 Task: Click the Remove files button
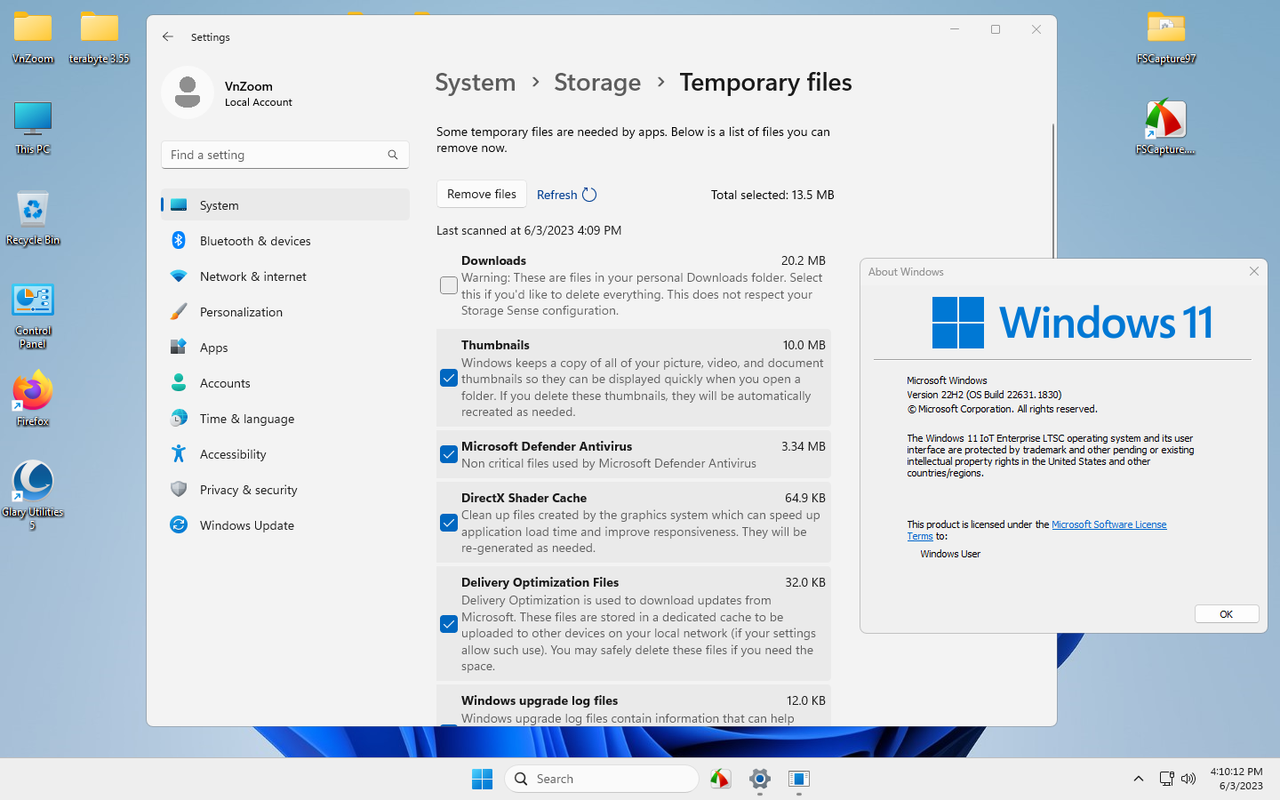[482, 194]
